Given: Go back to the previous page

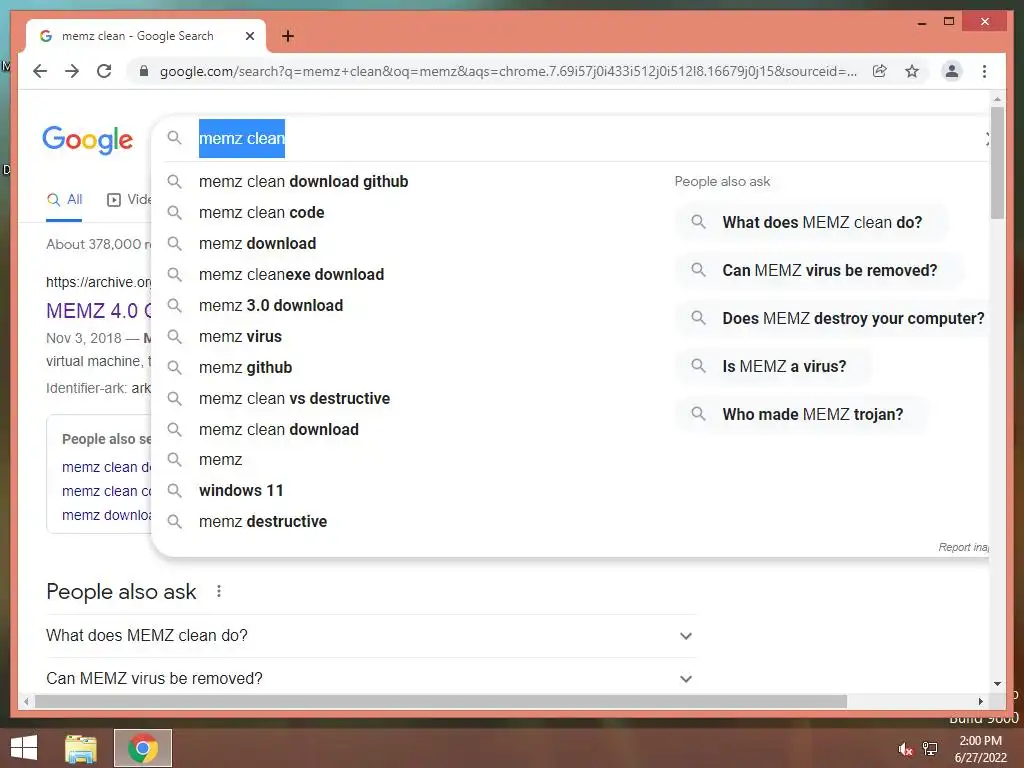Looking at the screenshot, I should pos(40,71).
